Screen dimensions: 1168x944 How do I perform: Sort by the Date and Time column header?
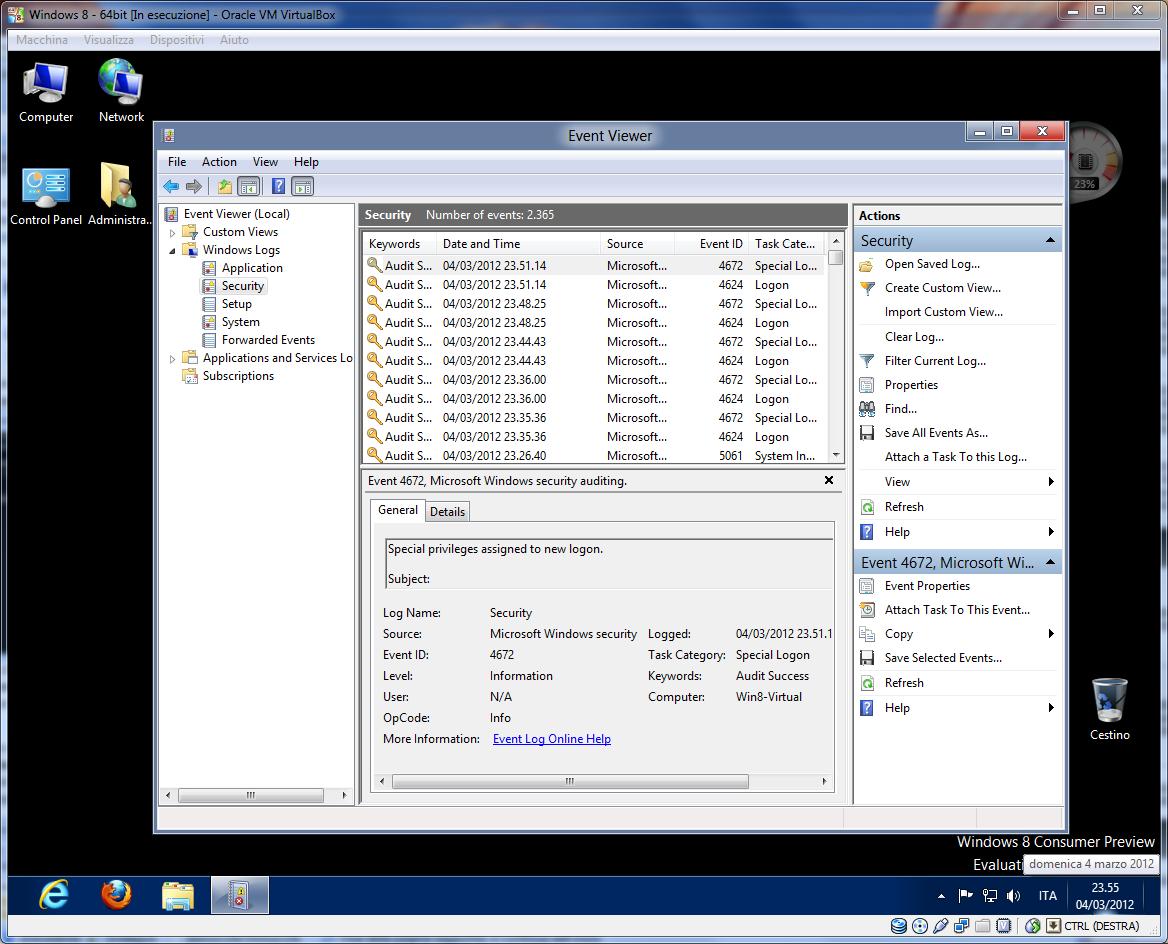[x=518, y=244]
